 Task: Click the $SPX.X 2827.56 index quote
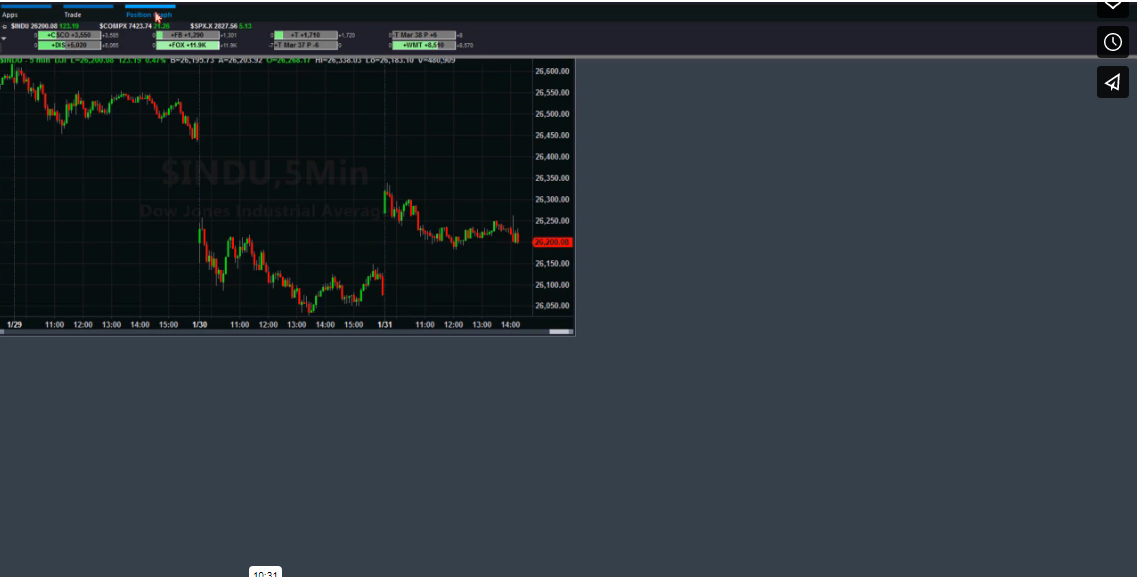point(221,25)
